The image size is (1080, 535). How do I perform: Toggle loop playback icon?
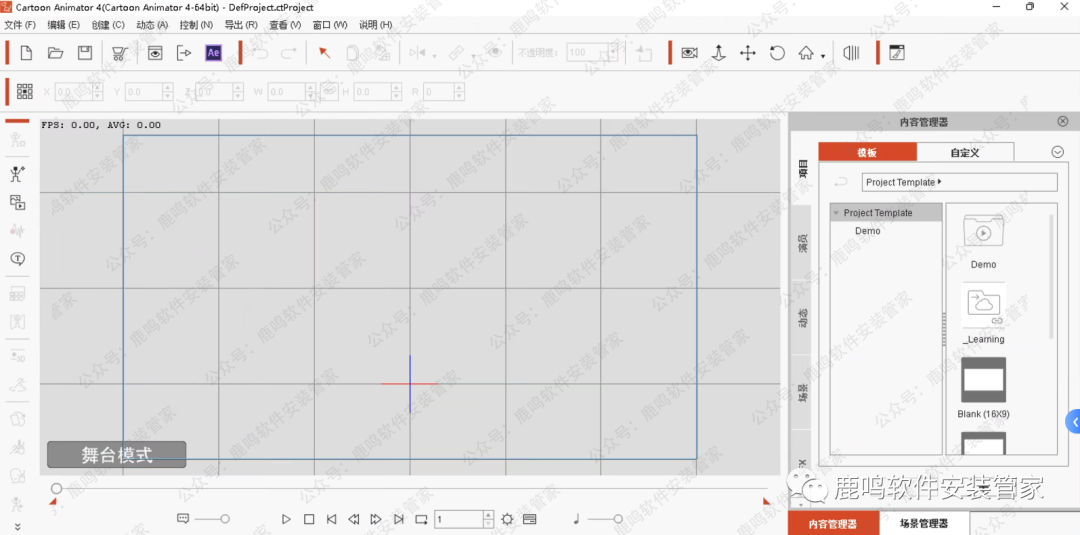pyautogui.click(x=421, y=519)
